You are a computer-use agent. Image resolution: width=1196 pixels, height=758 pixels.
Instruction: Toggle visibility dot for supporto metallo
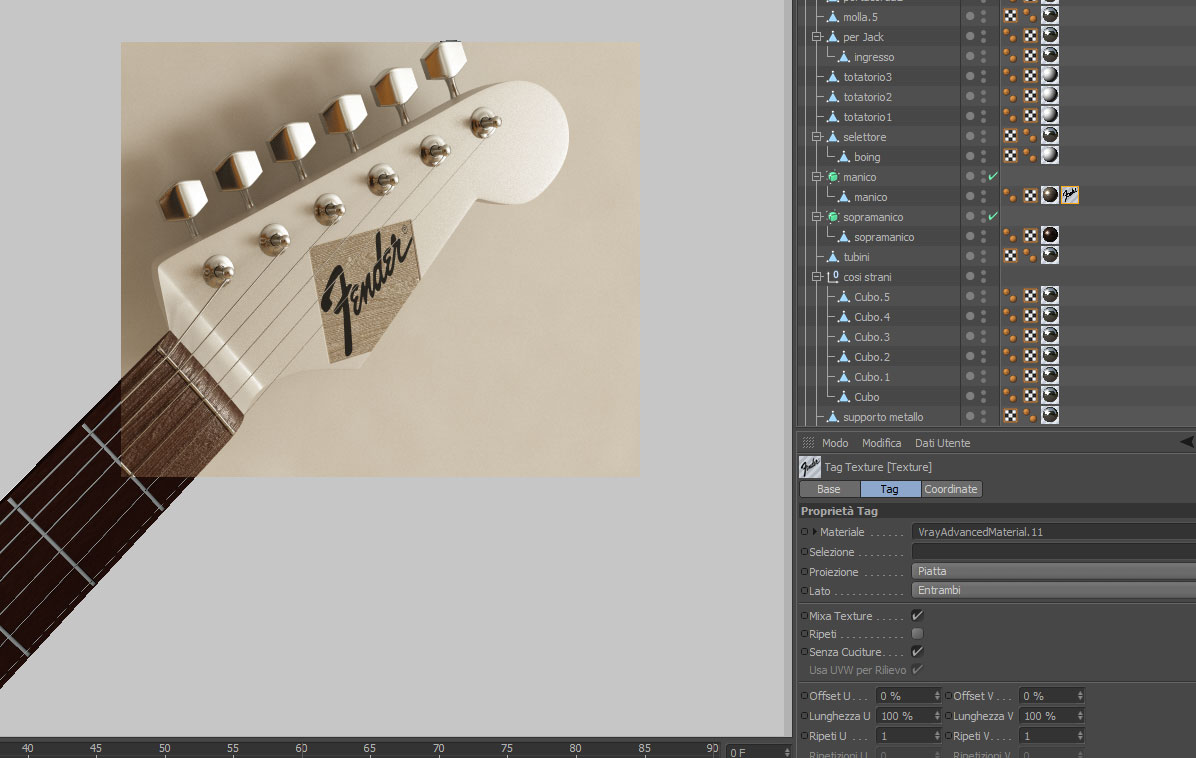(x=969, y=416)
